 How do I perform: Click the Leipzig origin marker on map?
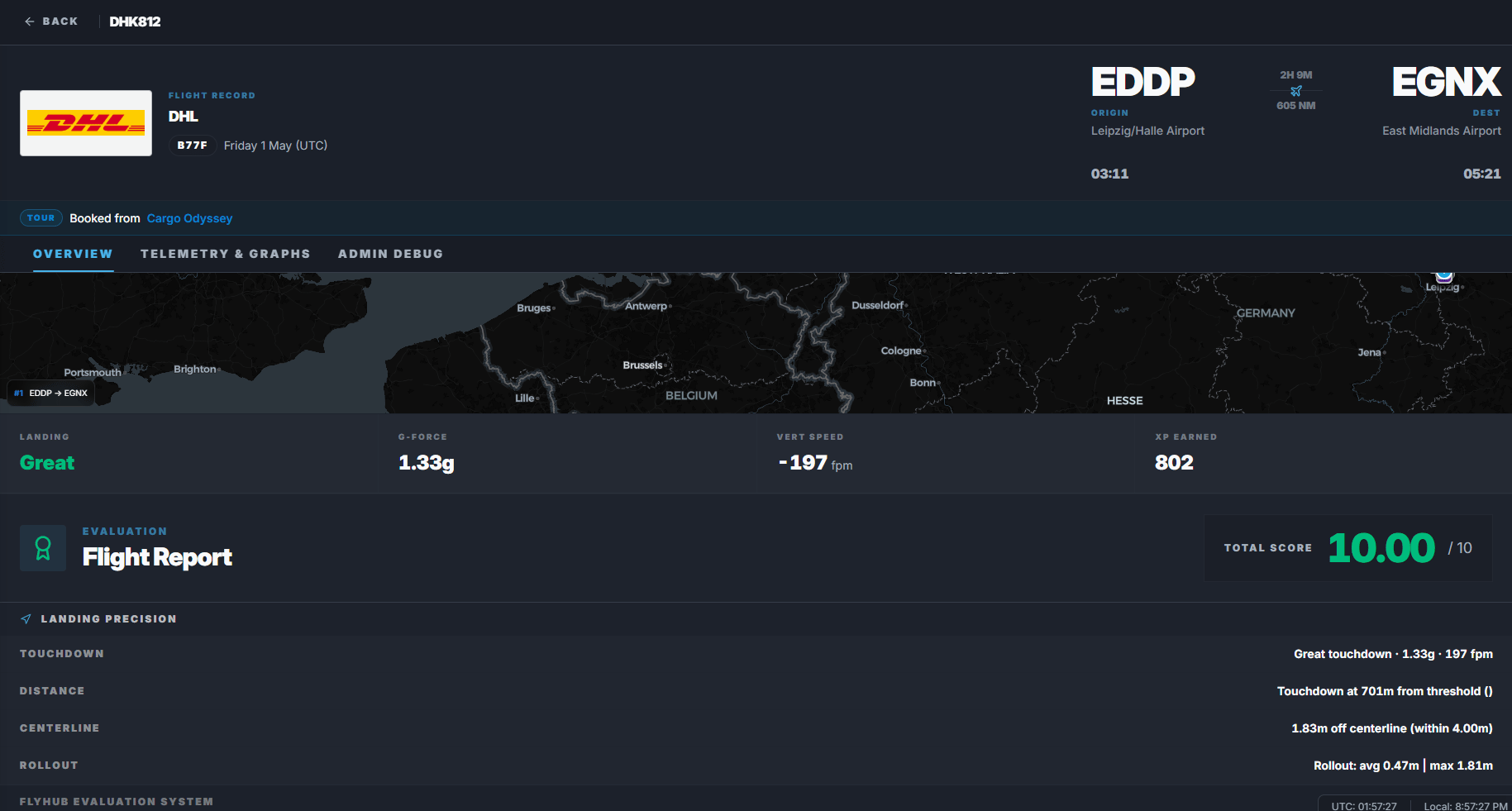tap(1444, 277)
